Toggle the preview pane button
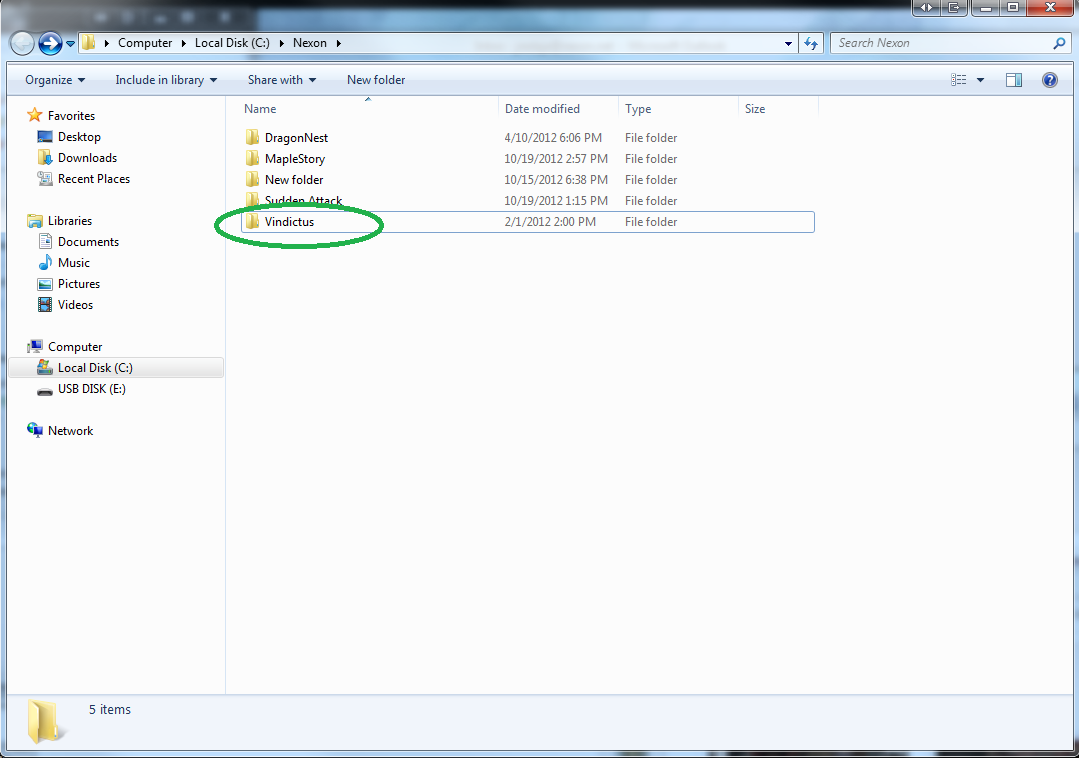 click(x=1014, y=80)
